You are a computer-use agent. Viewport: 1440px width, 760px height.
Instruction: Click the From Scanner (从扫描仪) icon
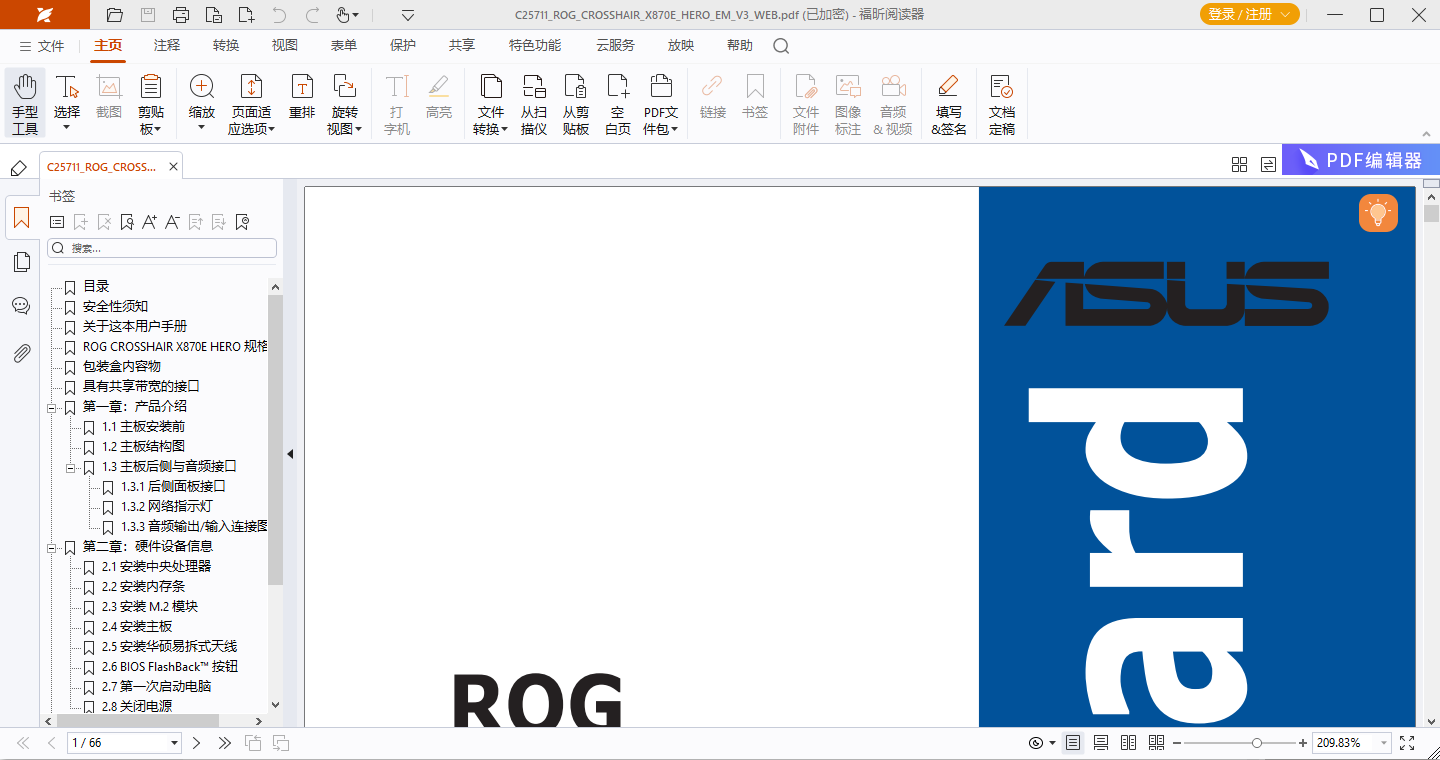coord(534,103)
